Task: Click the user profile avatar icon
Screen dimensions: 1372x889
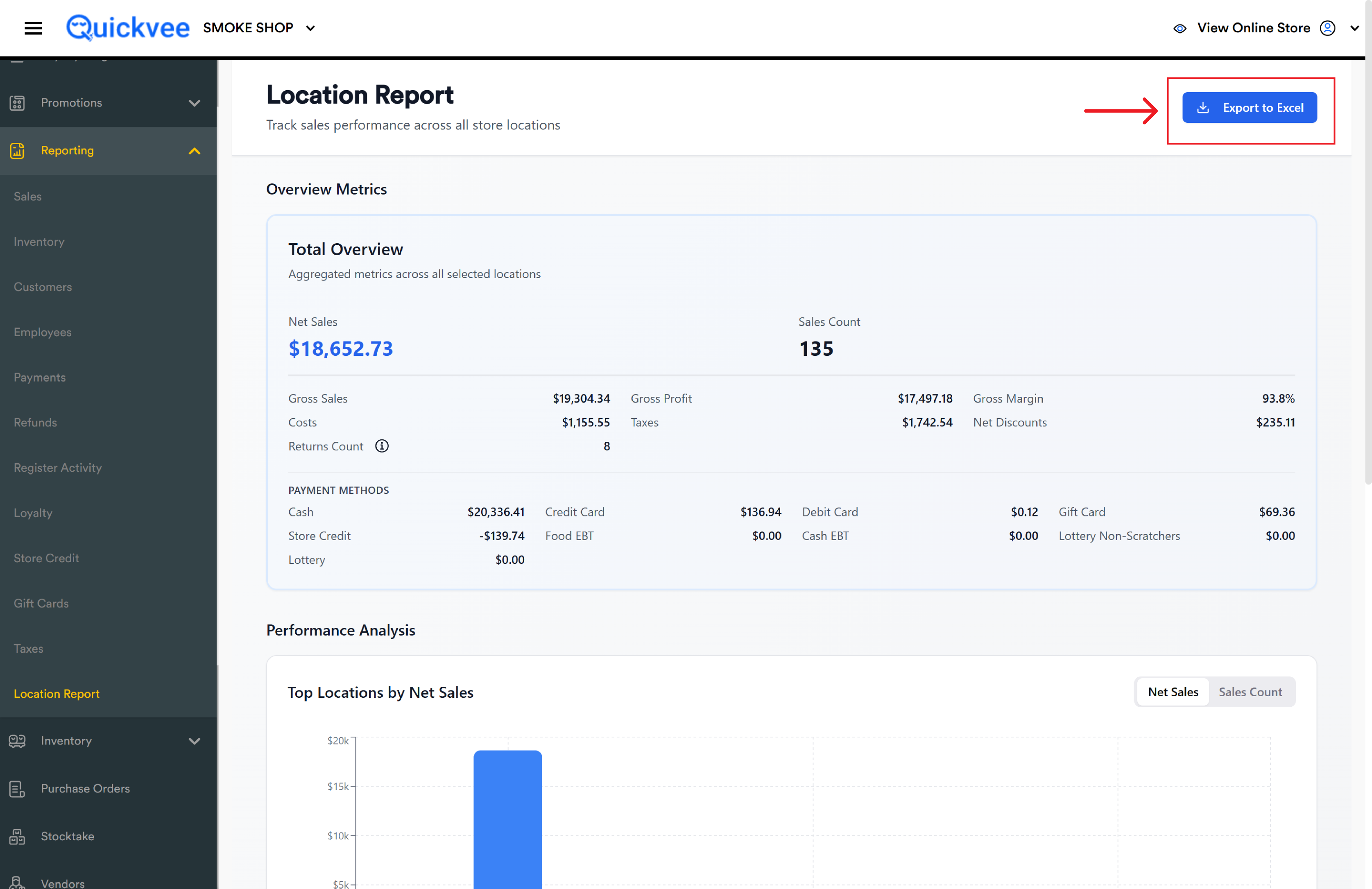Action: [x=1328, y=28]
